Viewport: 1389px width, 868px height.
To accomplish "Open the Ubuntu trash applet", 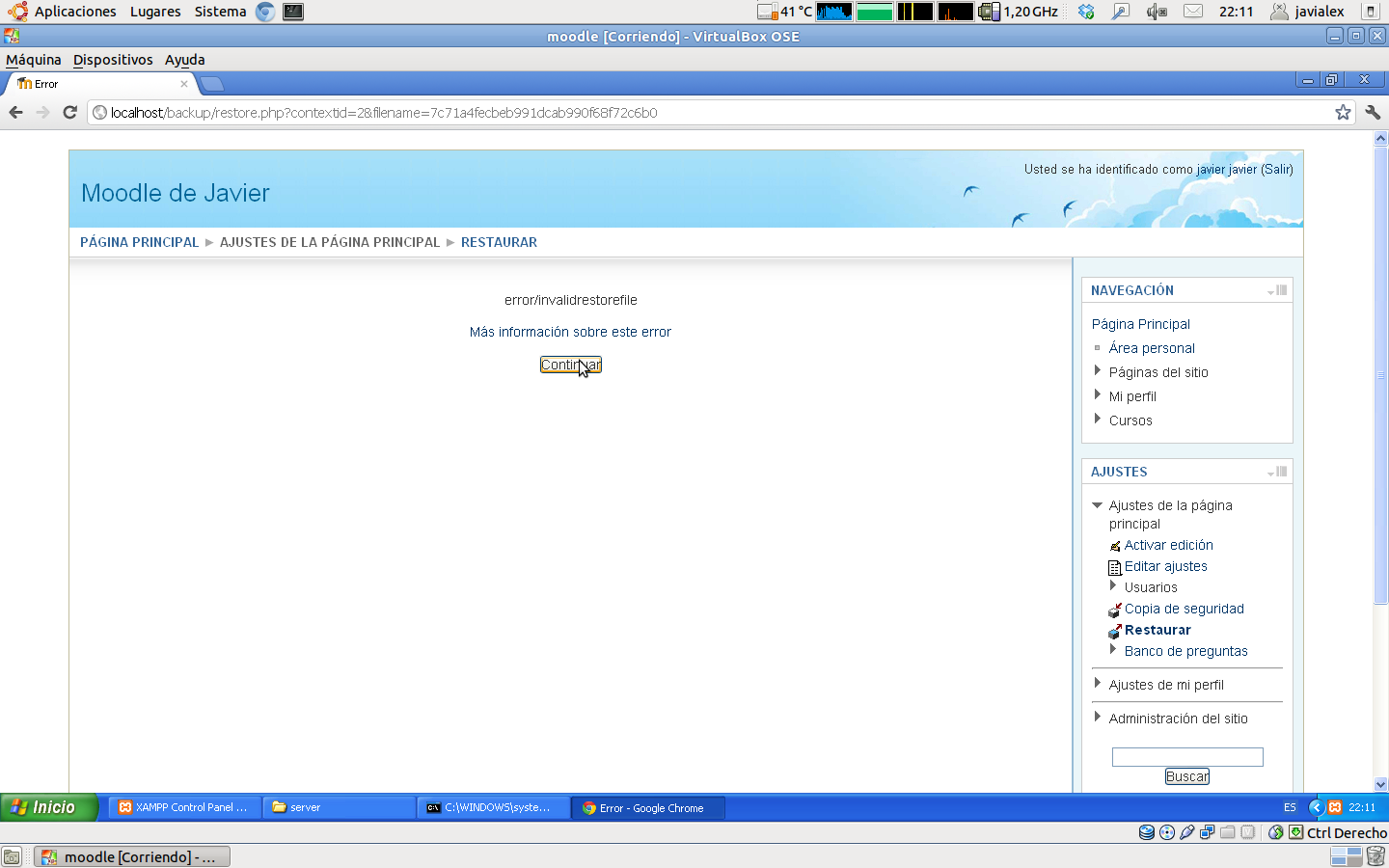I will (1376, 856).
